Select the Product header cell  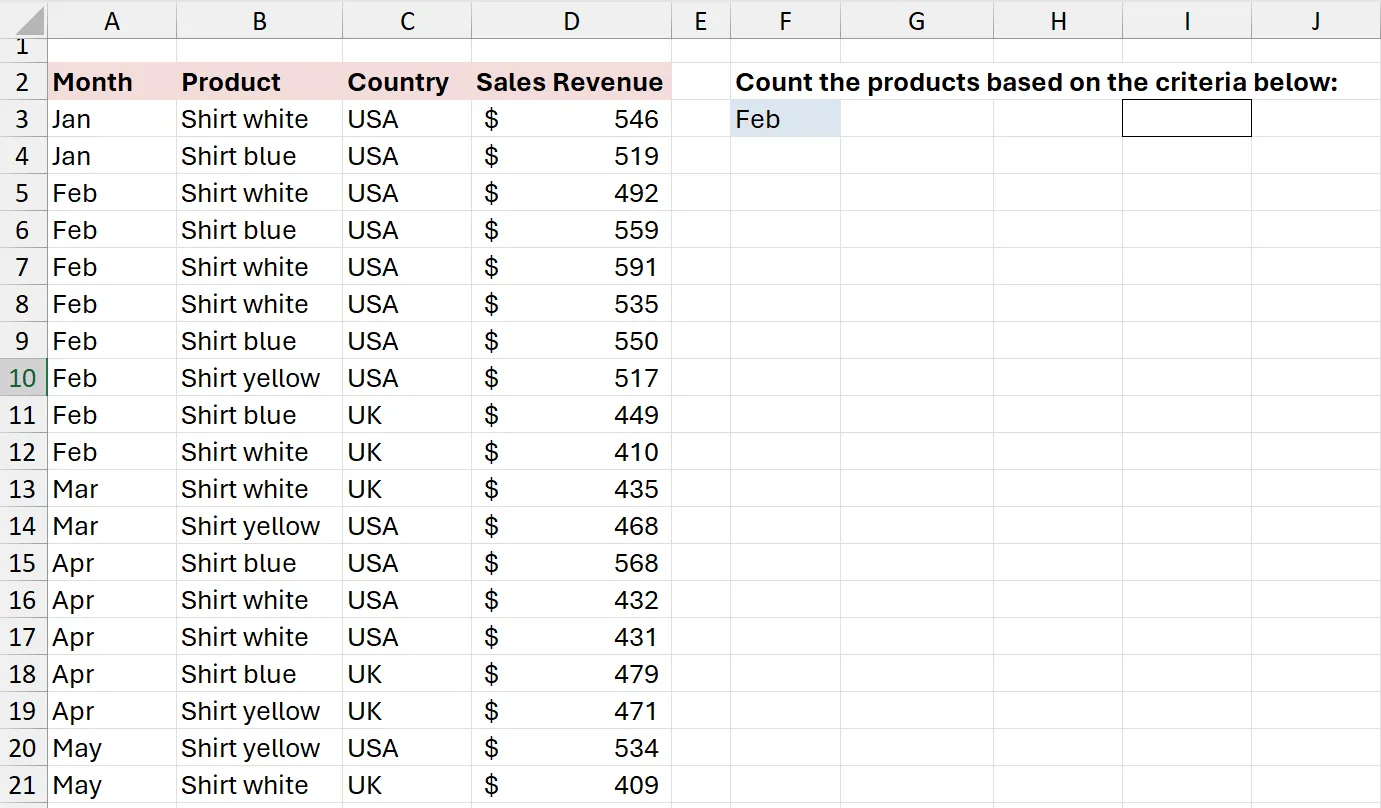[259, 82]
